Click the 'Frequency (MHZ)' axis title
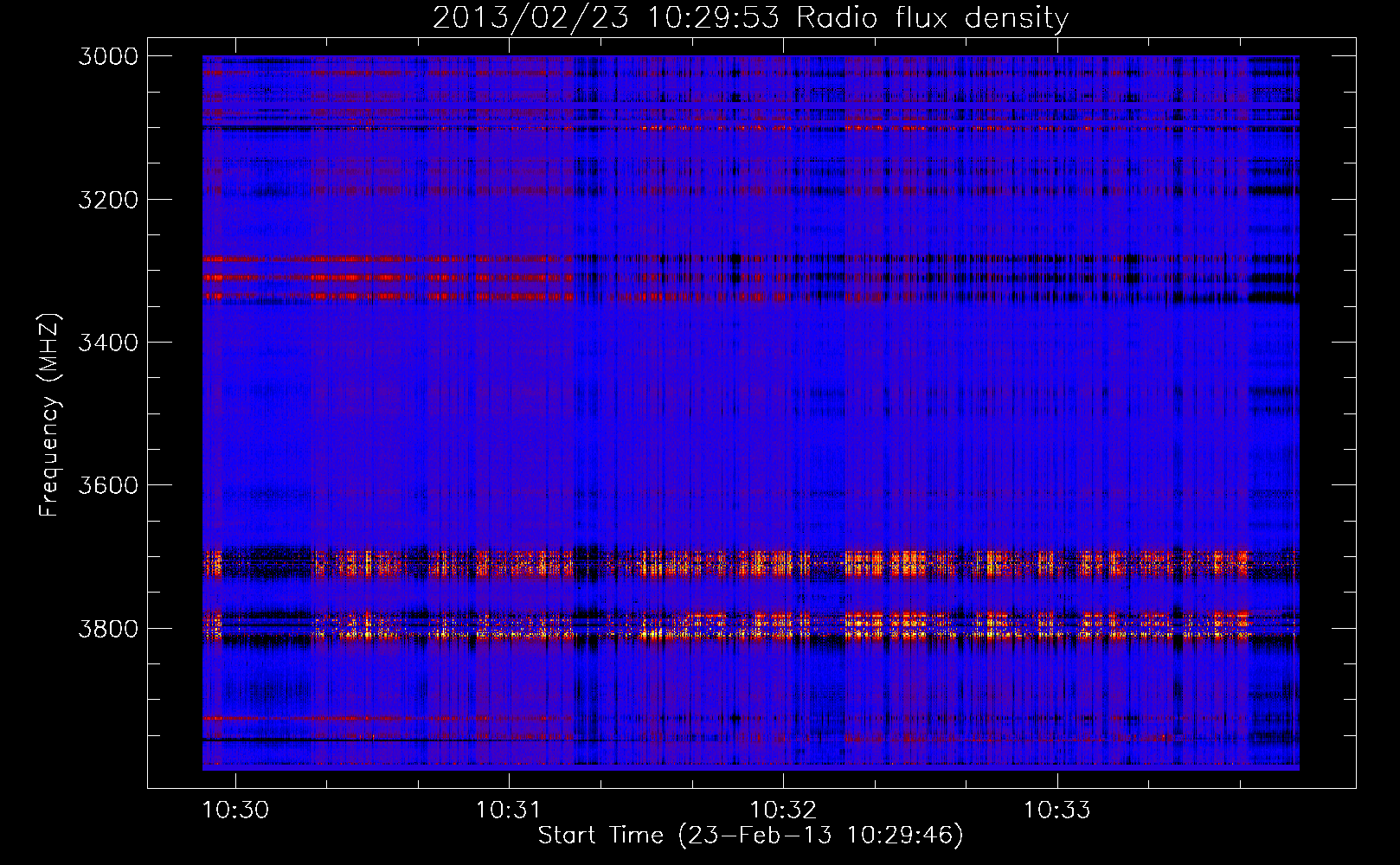 [49, 415]
